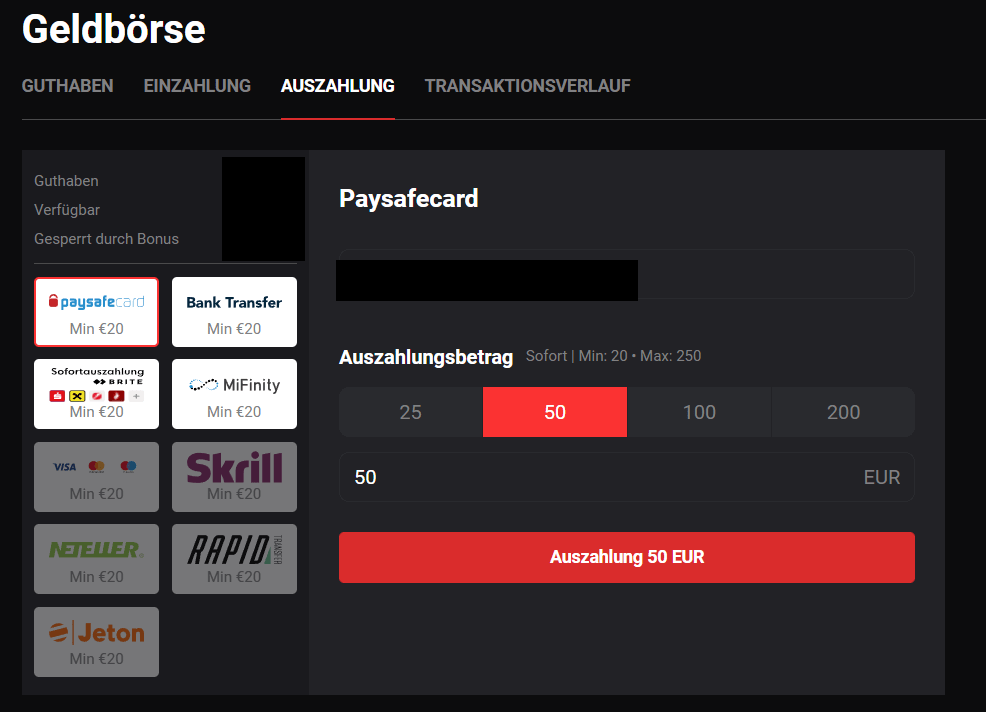Click the Guthaben balance label
The image size is (986, 712).
66,181
